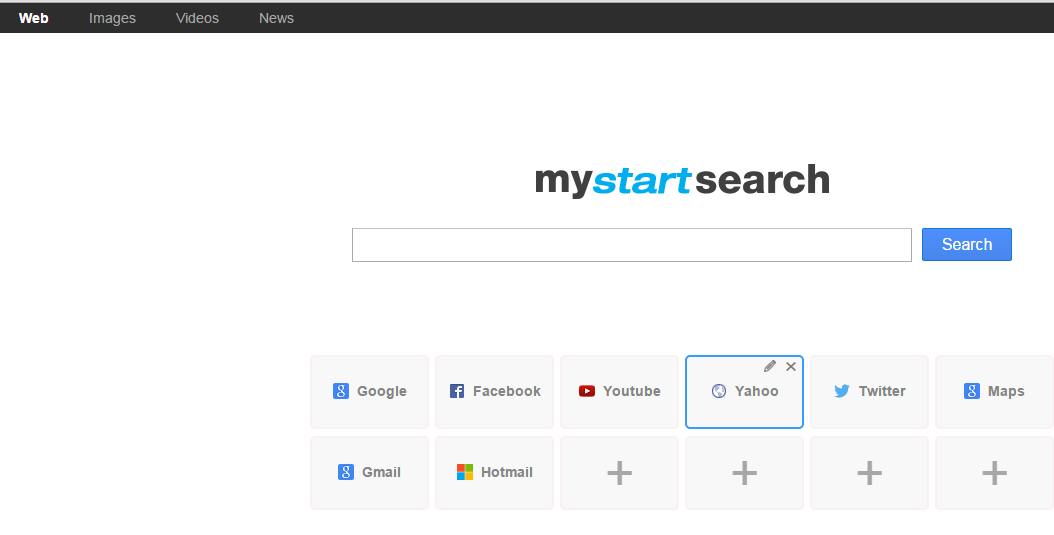Viewport: 1054px width, 535px height.
Task: Open the Gmail shortcut tile
Action: [x=370, y=472]
